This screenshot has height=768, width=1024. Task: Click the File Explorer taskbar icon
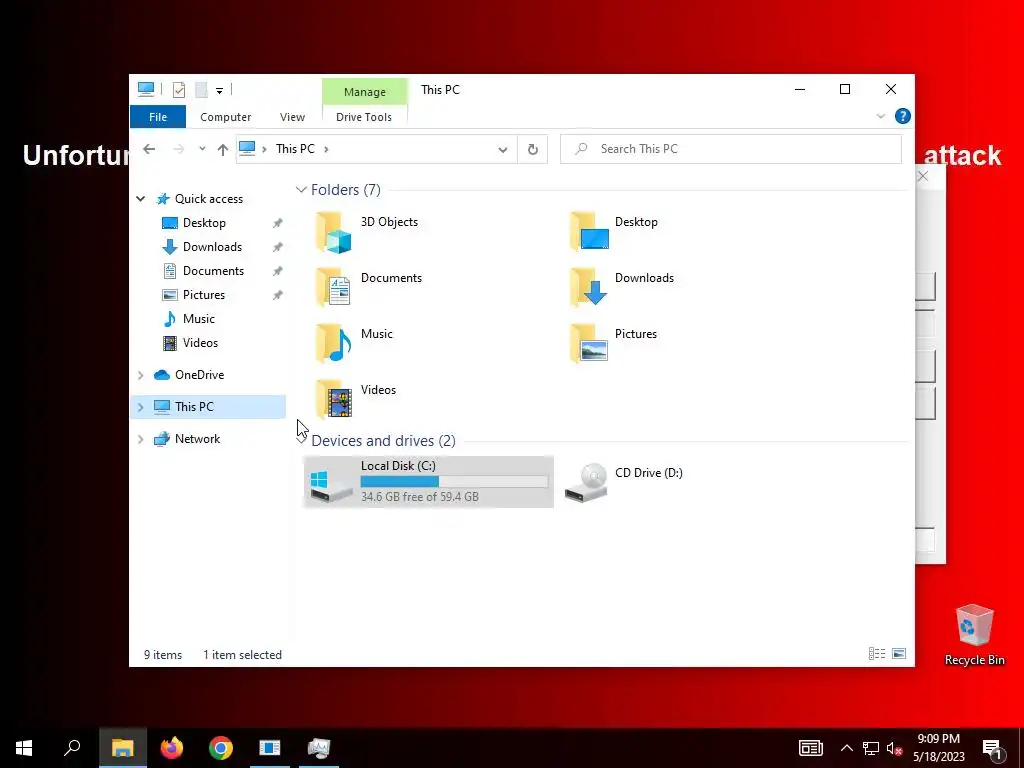coord(123,748)
